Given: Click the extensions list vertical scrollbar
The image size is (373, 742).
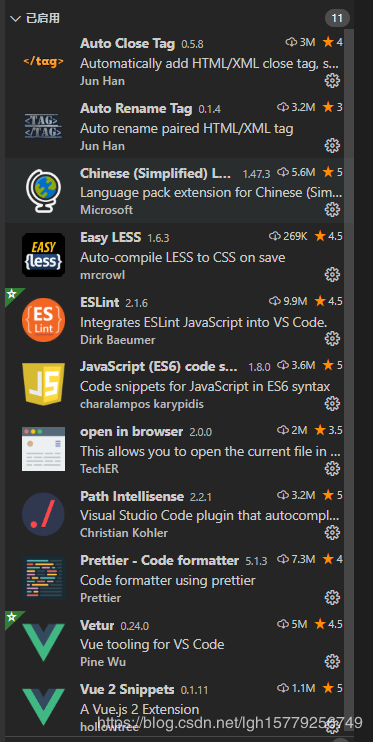Looking at the screenshot, I should (349, 379).
